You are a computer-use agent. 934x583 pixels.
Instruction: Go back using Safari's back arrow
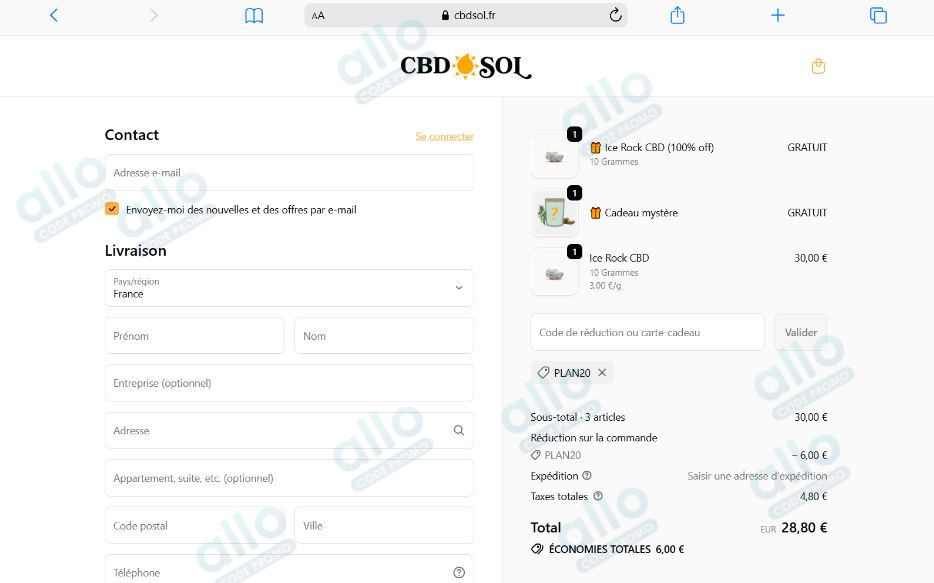tap(54, 15)
